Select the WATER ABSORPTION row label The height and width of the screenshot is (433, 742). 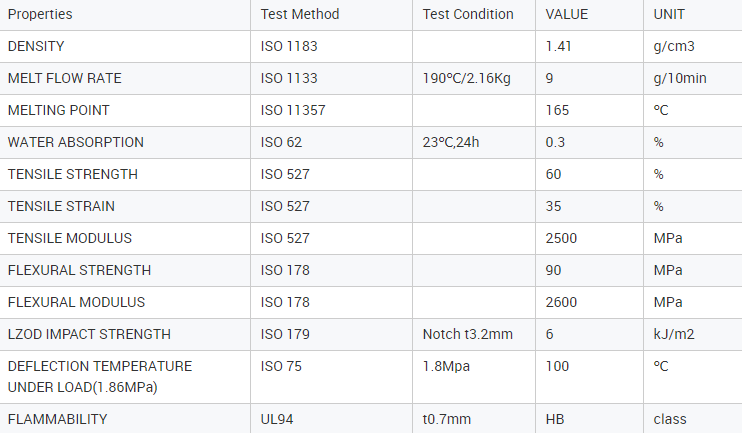click(75, 142)
